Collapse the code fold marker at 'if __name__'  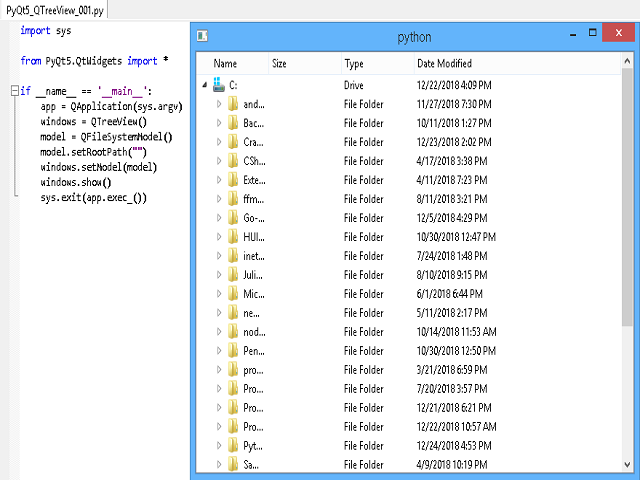click(15, 90)
